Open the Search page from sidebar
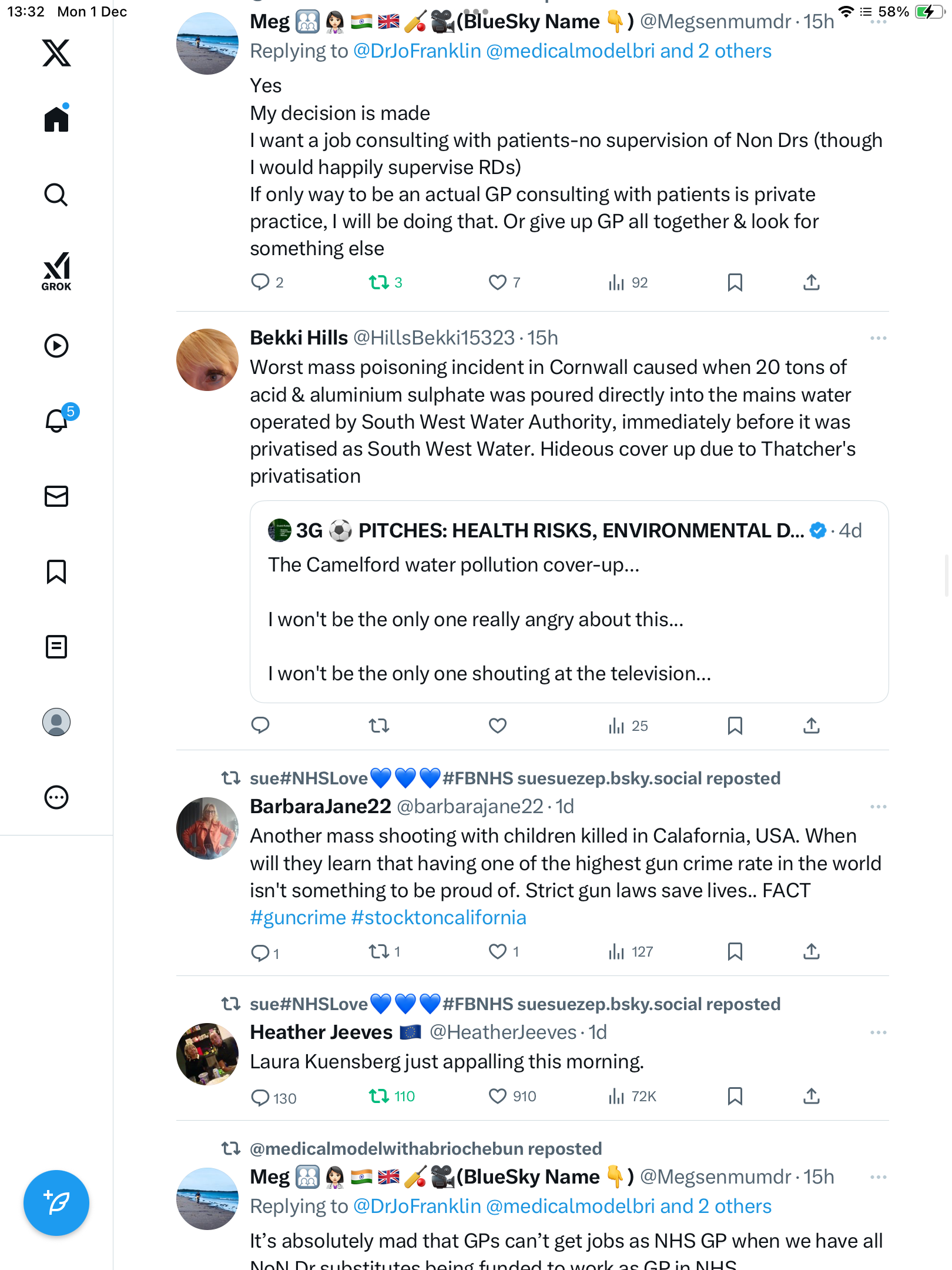952x1270 pixels. [56, 195]
